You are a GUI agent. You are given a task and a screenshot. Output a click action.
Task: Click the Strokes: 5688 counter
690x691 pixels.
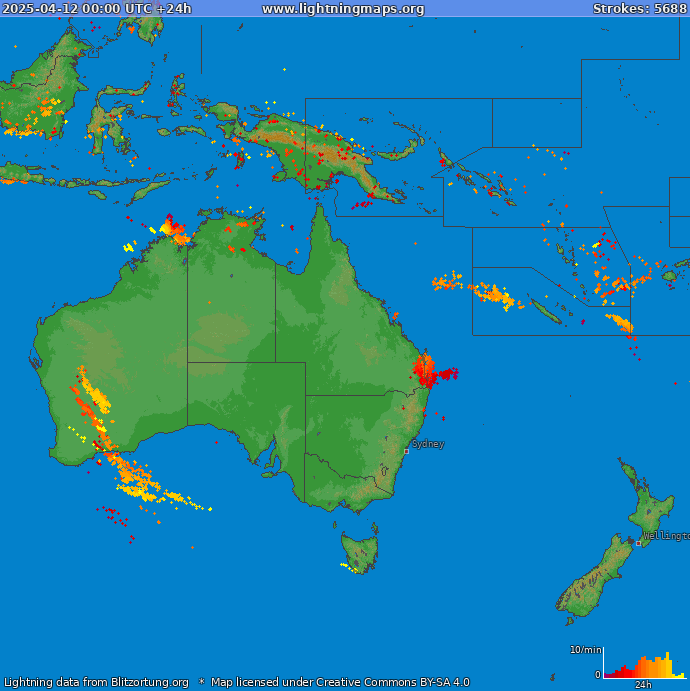[x=640, y=9]
